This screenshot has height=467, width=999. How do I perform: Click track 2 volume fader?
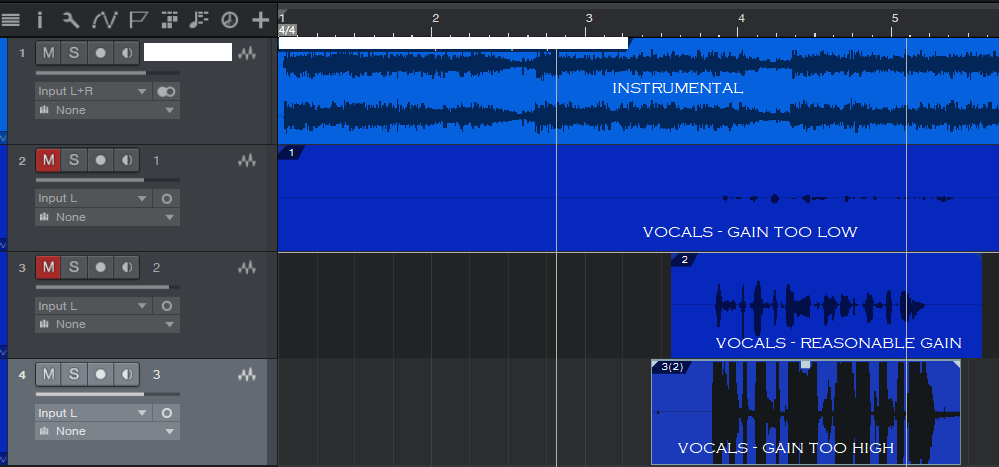pos(107,180)
